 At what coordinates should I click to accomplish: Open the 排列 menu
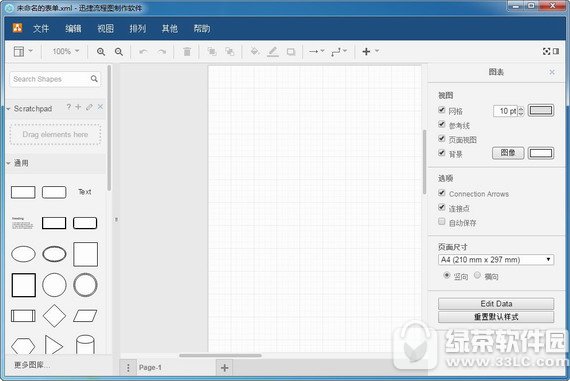pyautogui.click(x=138, y=28)
